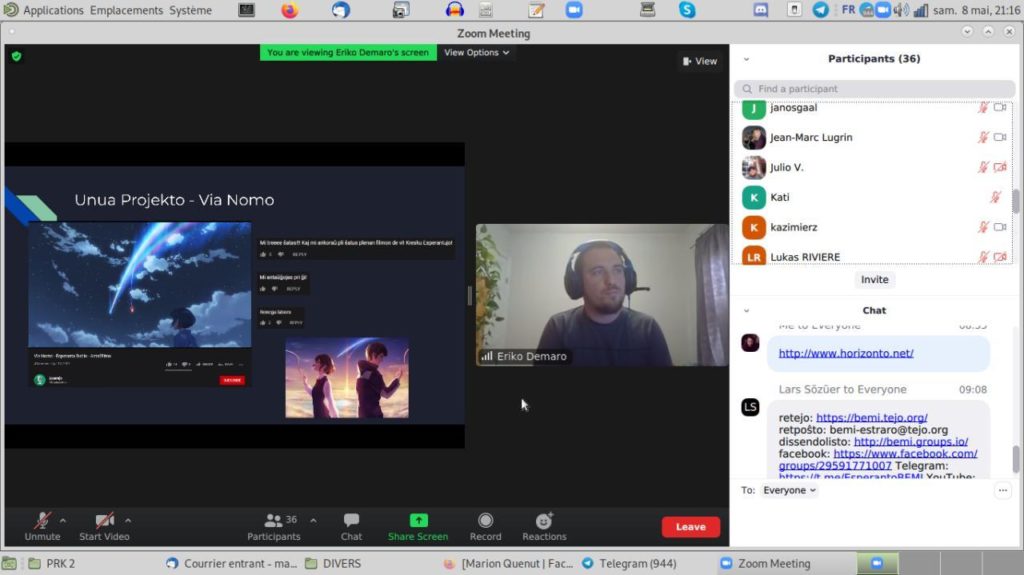The height and width of the screenshot is (575, 1024).
Task: Grab the participants list scrollbar
Action: [x=1016, y=201]
